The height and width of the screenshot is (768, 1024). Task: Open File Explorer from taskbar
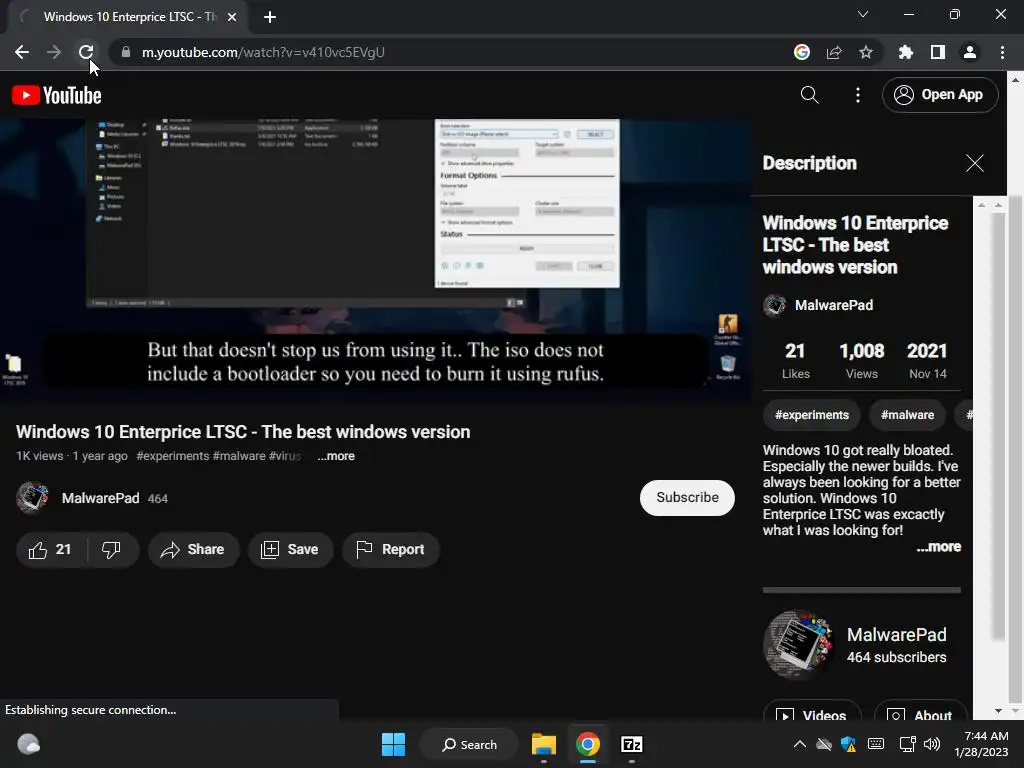(x=543, y=744)
